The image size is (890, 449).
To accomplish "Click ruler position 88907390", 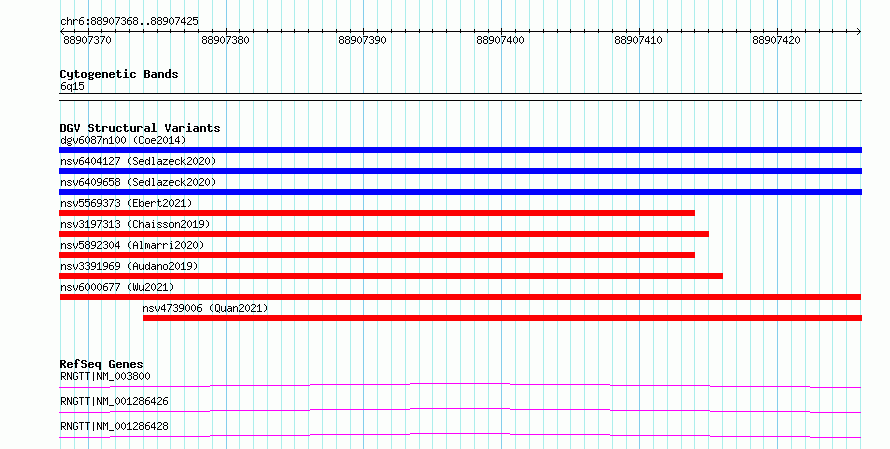I will coord(363,40).
